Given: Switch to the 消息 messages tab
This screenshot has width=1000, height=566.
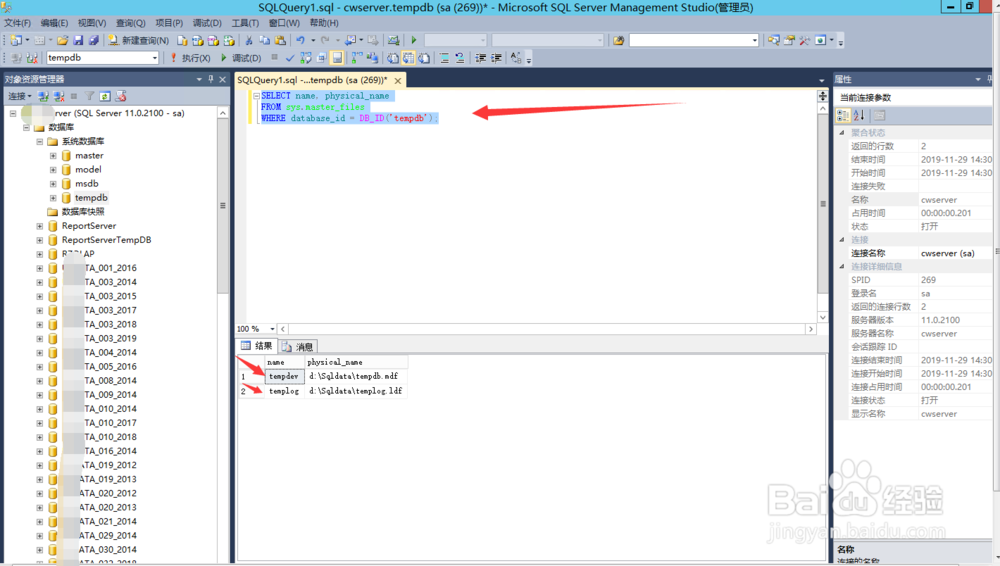Looking at the screenshot, I should (298, 346).
